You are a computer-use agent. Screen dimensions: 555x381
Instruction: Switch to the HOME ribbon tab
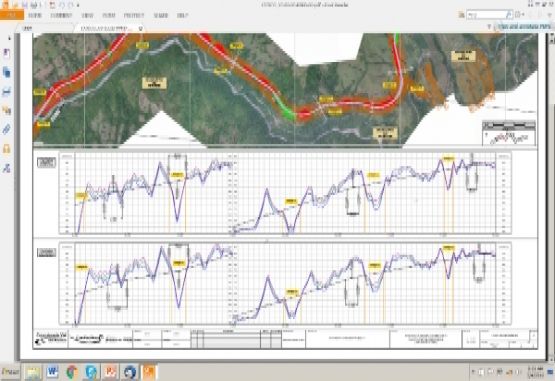pos(35,16)
